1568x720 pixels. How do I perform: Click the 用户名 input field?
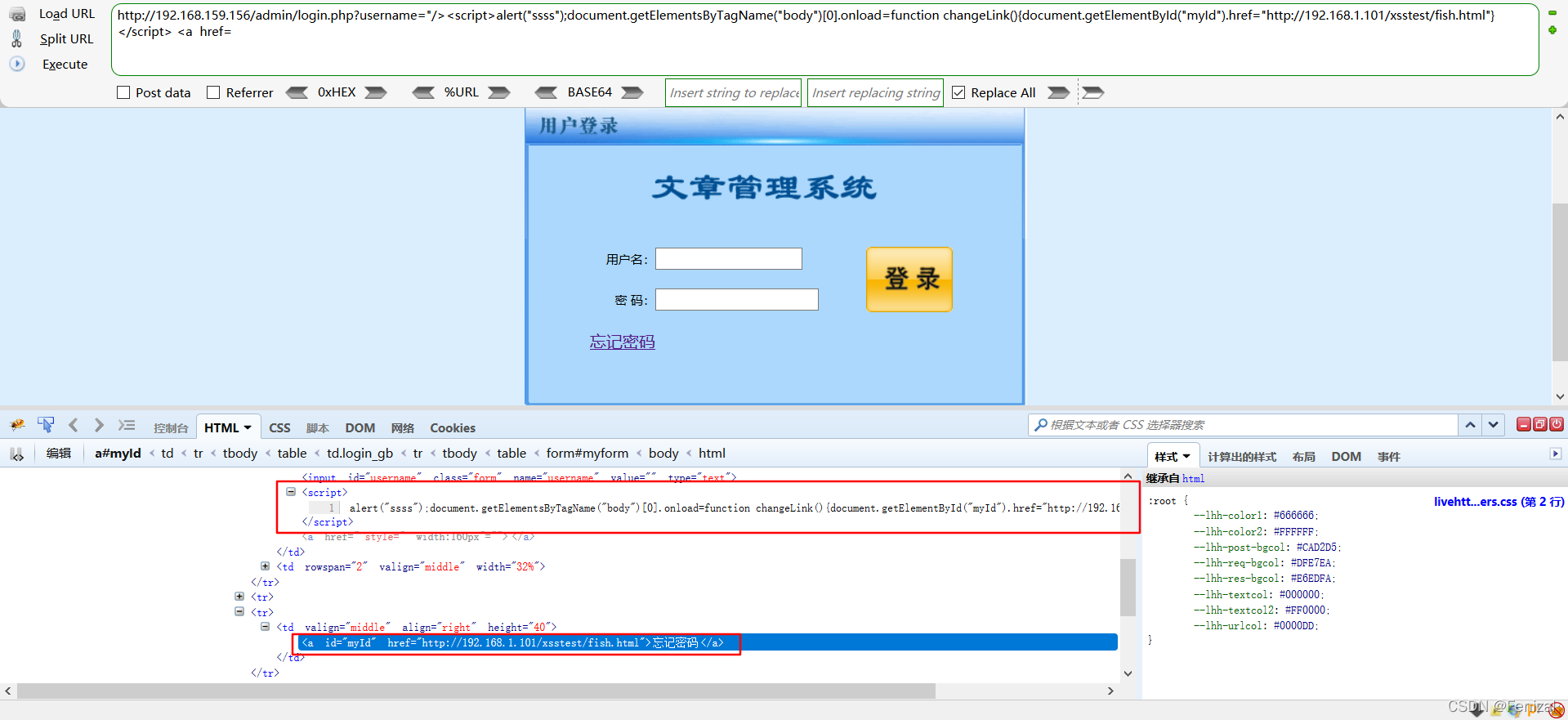tap(729, 259)
